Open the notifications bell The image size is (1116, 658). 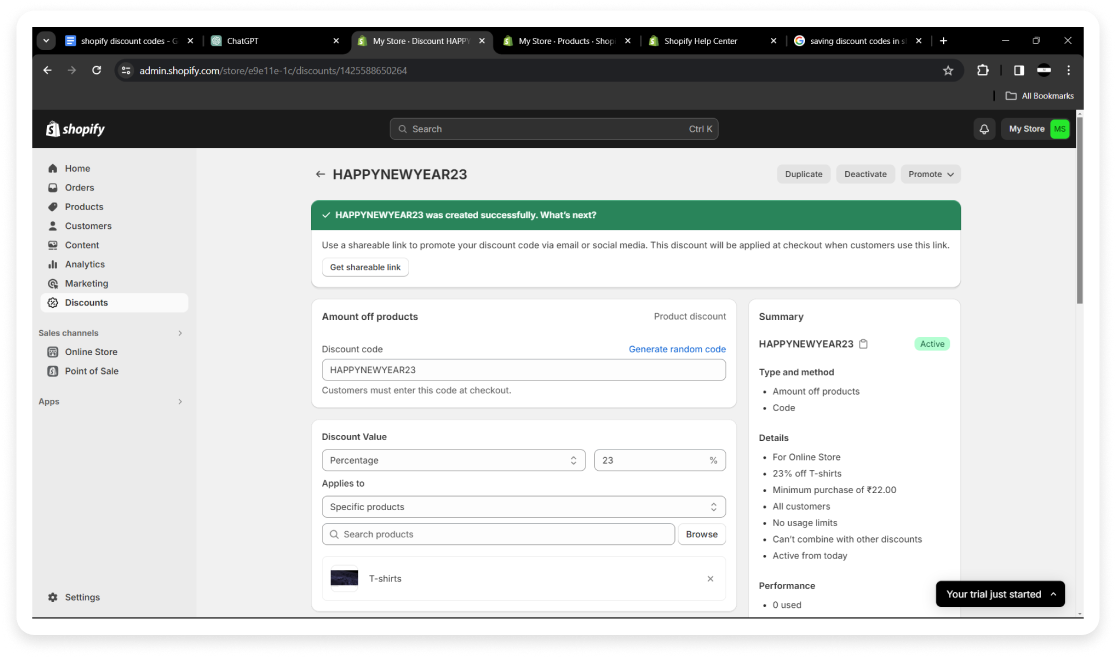(984, 129)
